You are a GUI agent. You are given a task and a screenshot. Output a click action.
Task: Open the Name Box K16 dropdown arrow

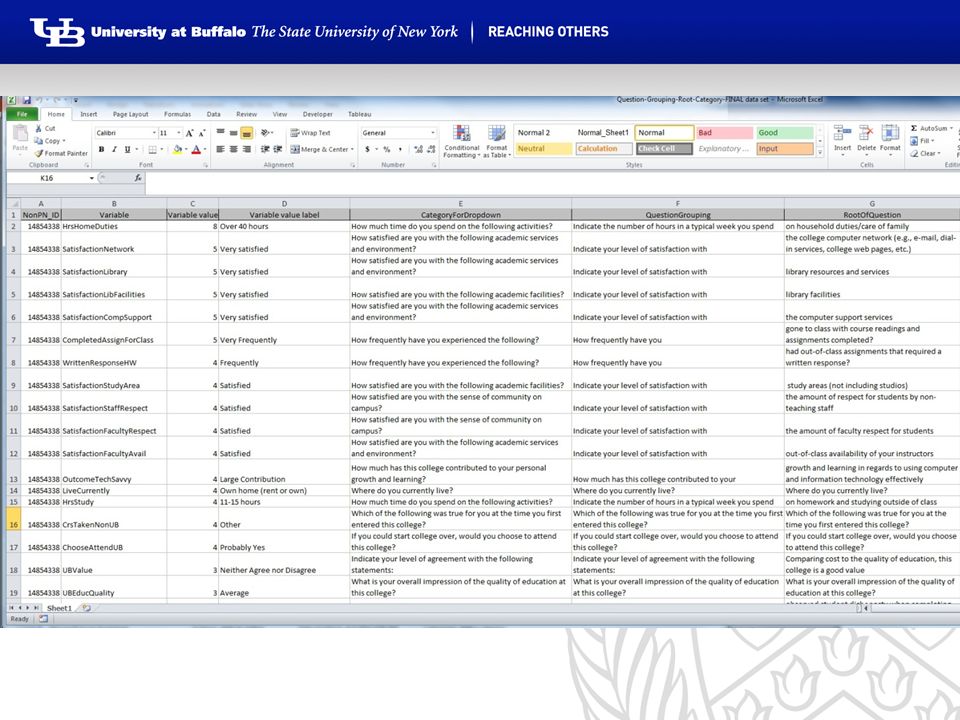click(x=92, y=178)
